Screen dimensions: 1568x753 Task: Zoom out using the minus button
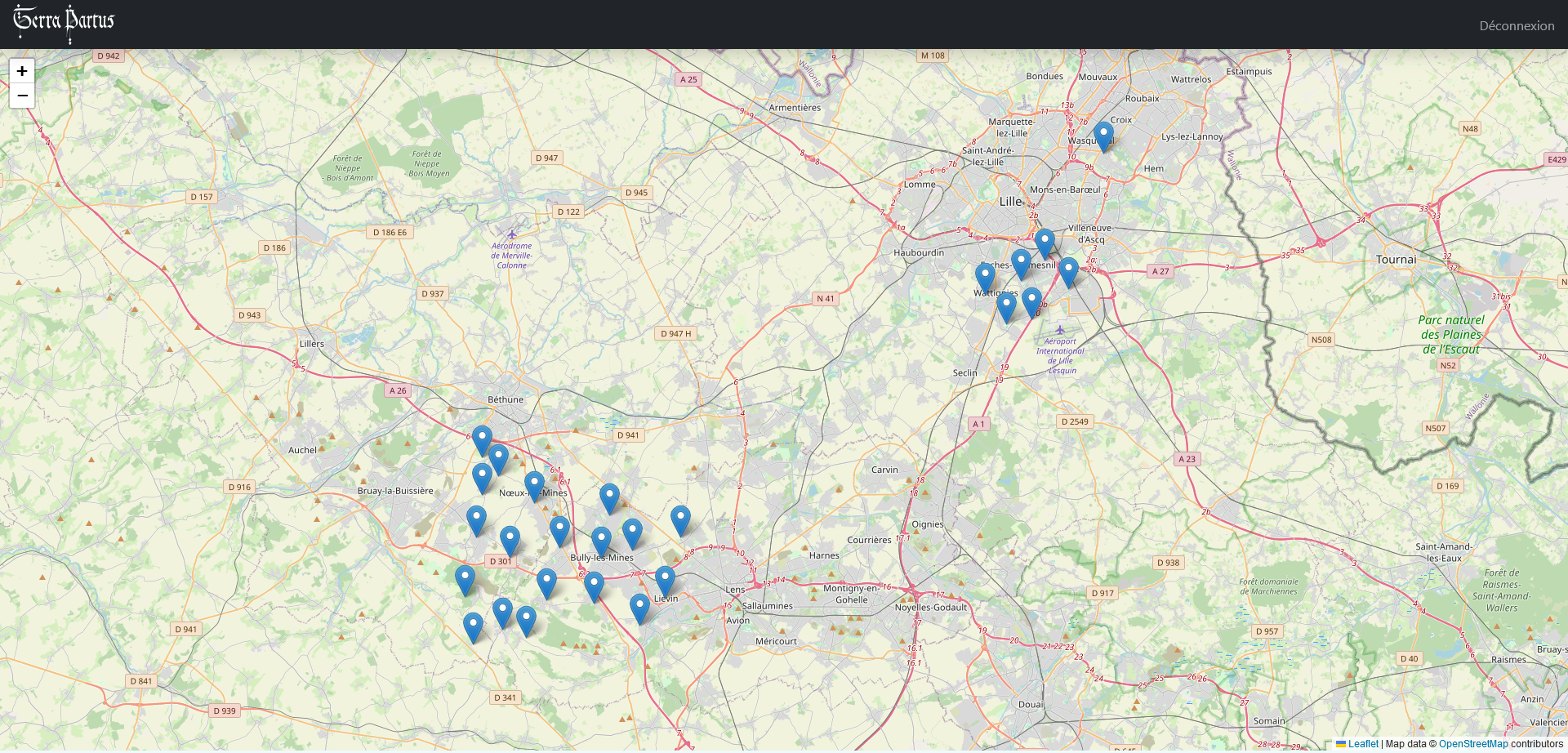22,96
